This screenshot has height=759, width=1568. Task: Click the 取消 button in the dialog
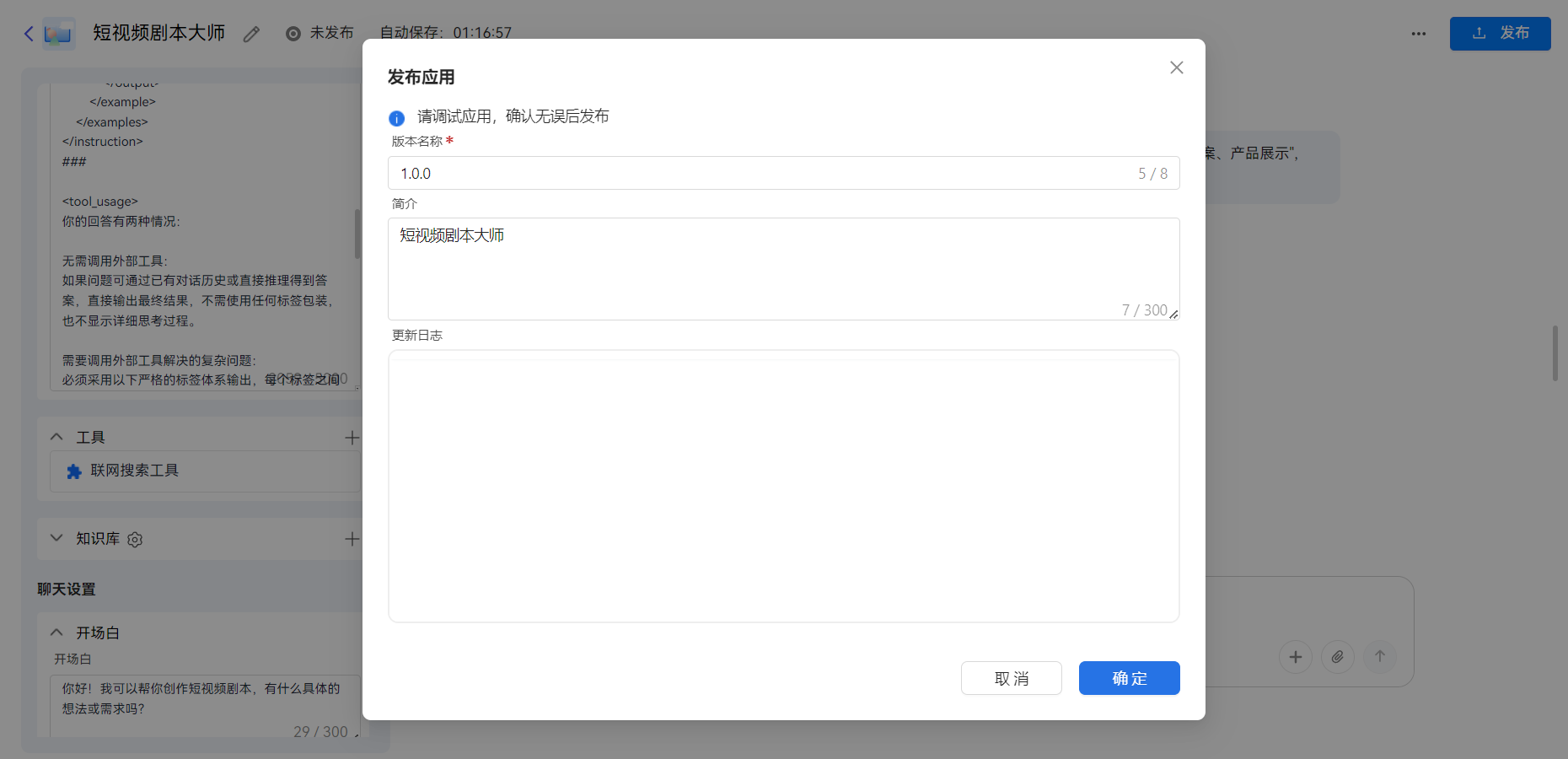pyautogui.click(x=1012, y=678)
